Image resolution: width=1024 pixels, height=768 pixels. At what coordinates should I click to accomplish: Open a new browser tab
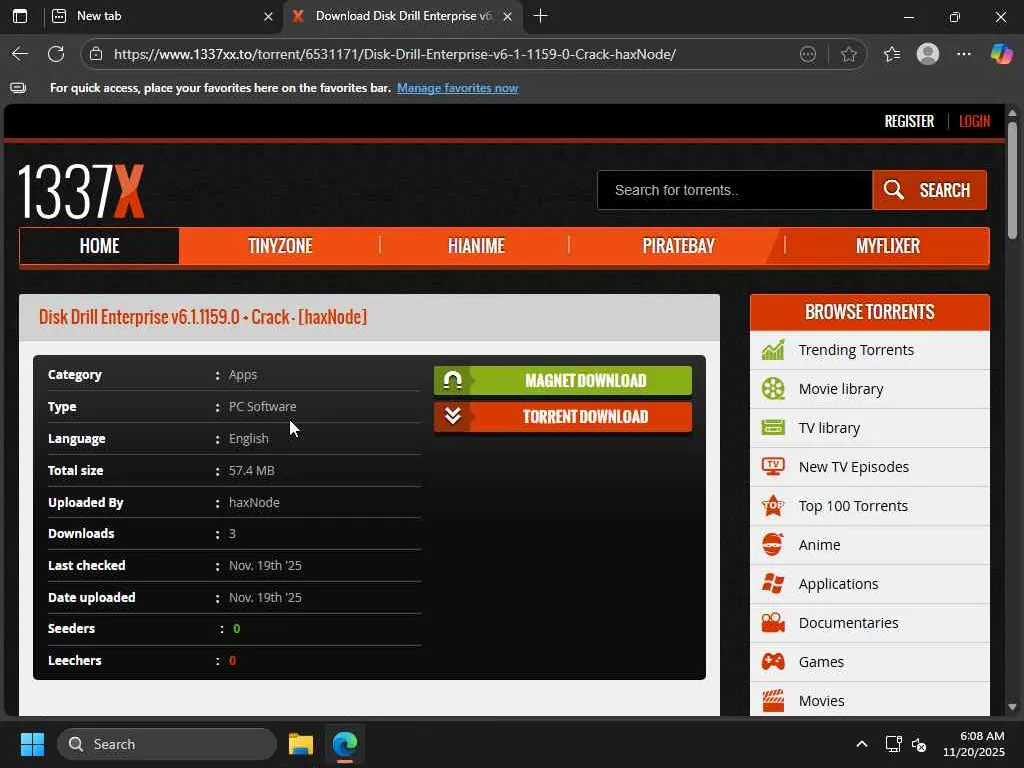(x=540, y=16)
